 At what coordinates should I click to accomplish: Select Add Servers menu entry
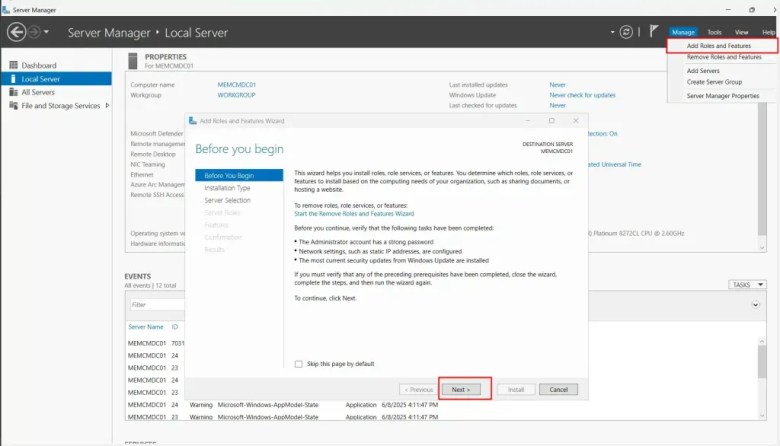[703, 71]
